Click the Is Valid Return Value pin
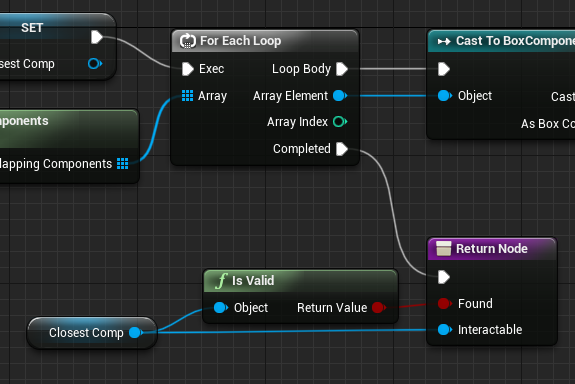The image size is (575, 384). (x=379, y=307)
